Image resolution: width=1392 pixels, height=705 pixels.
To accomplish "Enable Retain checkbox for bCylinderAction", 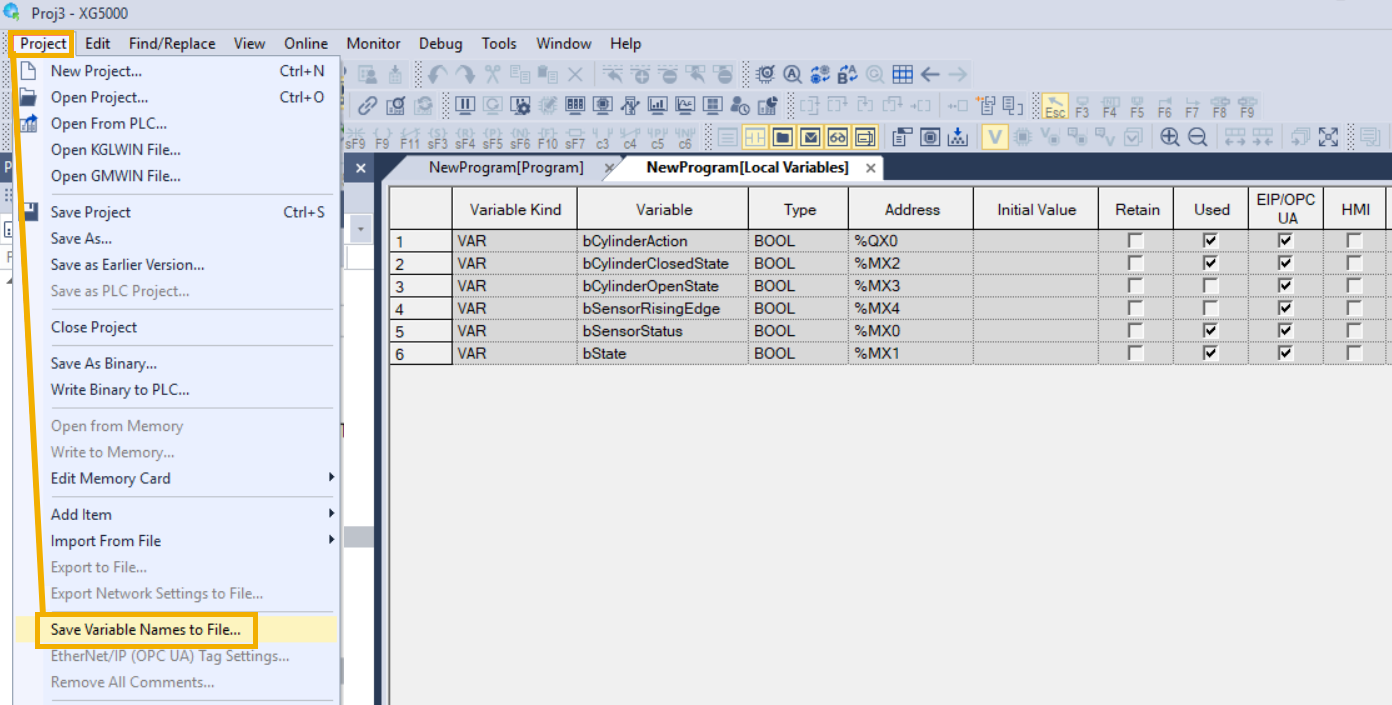I will pyautogui.click(x=1135, y=241).
